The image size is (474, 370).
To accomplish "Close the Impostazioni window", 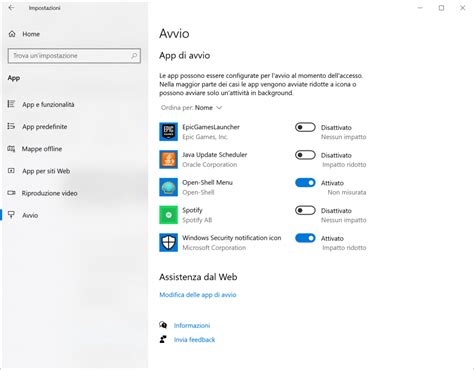I will 463,8.
